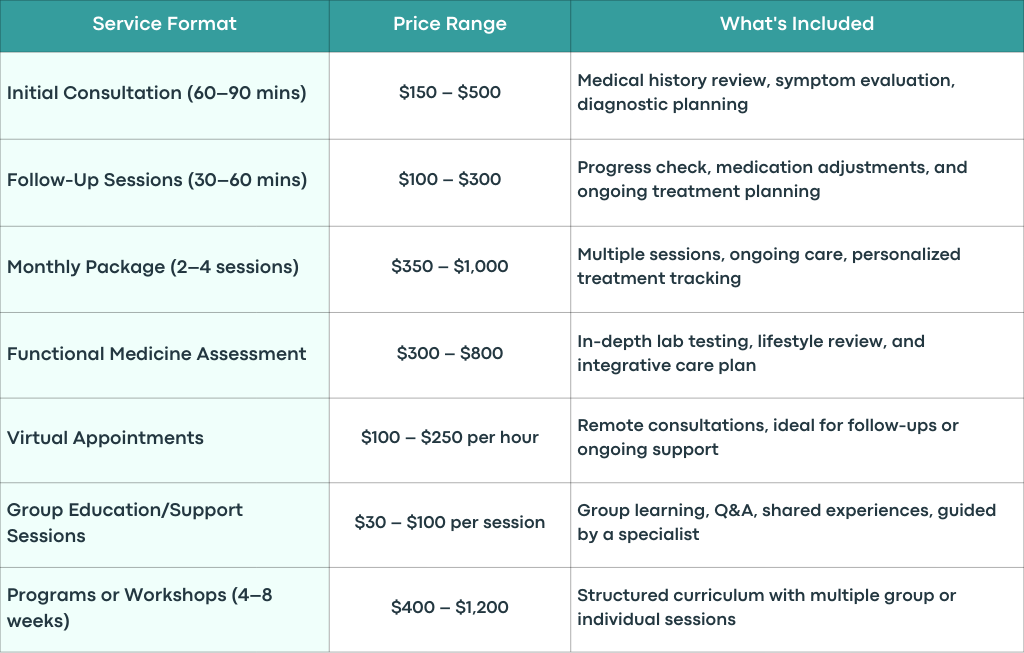Select the $350 – $1,000 price cell

point(450,269)
